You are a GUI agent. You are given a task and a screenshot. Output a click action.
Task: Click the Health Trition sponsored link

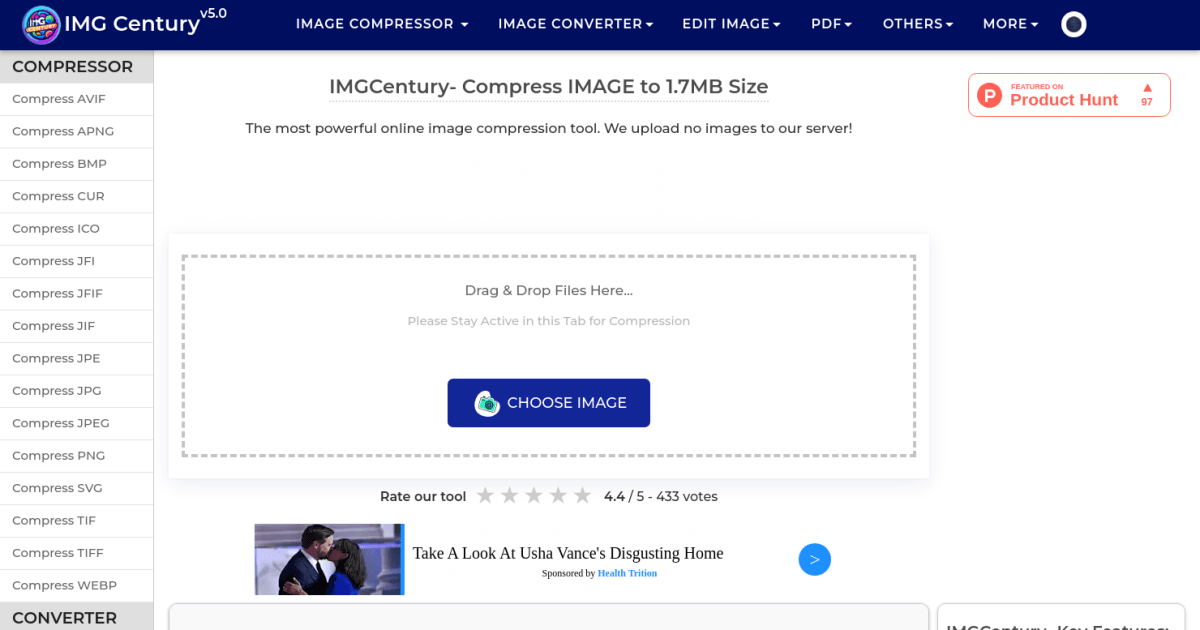tap(627, 572)
